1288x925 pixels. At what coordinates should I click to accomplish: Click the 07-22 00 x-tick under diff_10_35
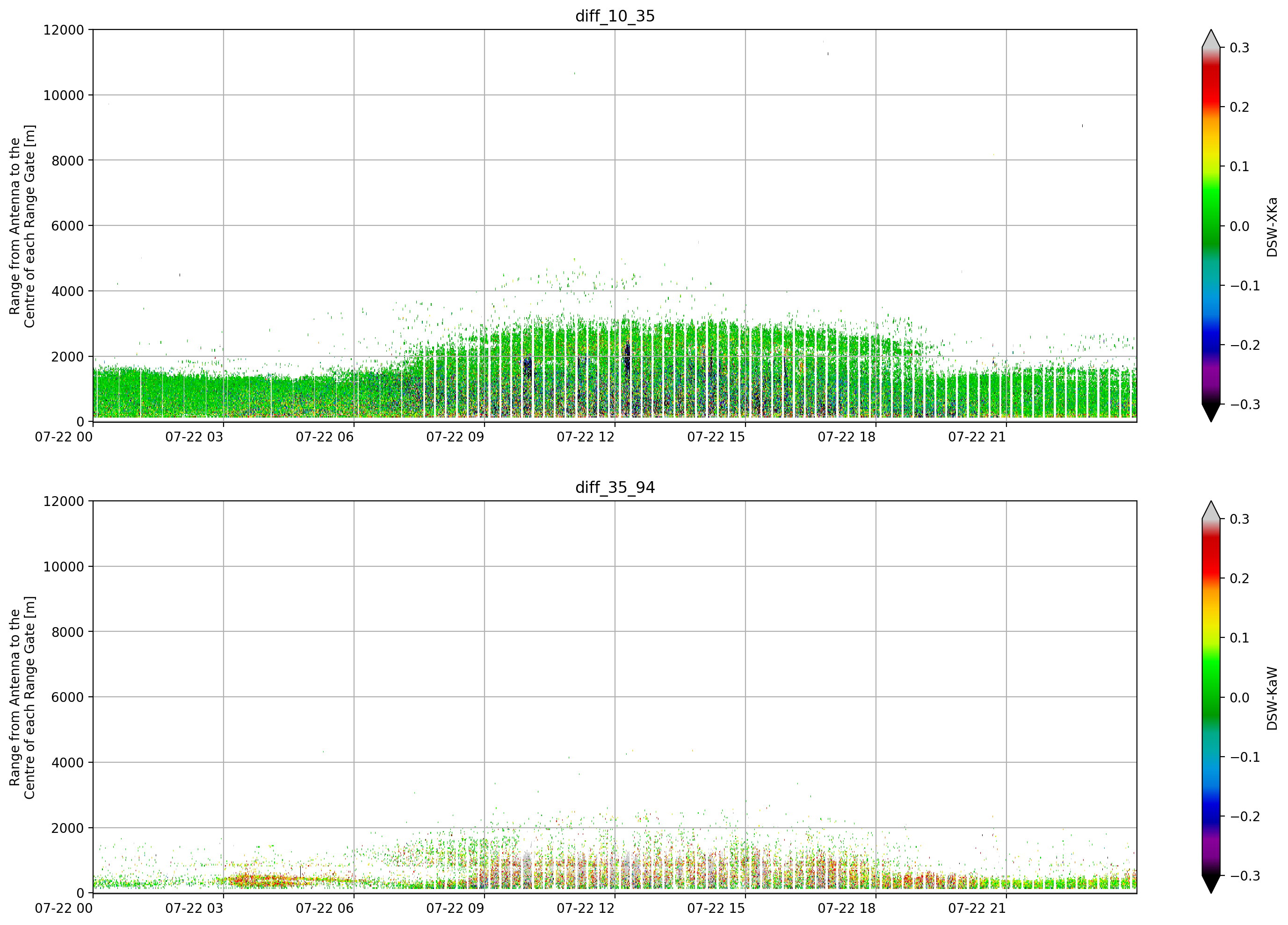click(64, 437)
